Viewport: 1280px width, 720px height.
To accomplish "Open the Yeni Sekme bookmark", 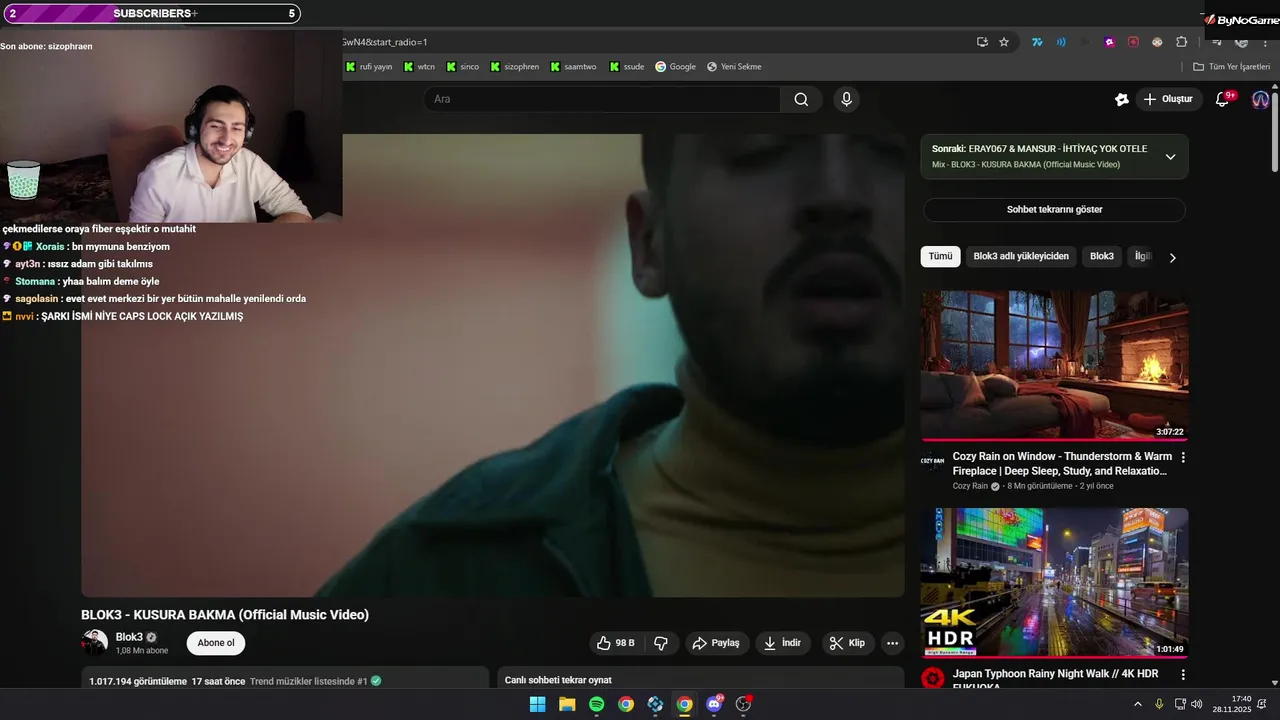I will [x=734, y=67].
